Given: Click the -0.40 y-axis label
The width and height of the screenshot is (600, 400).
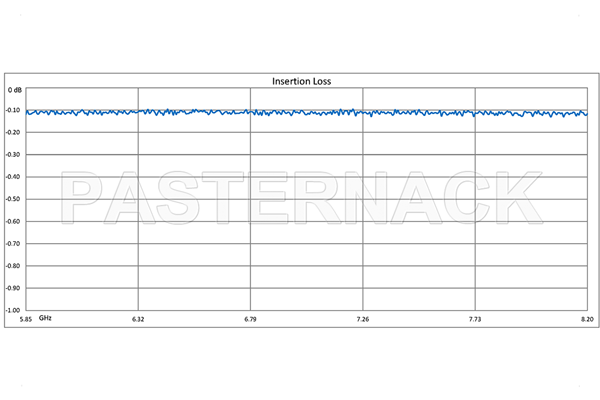Looking at the screenshot, I should pos(13,178).
